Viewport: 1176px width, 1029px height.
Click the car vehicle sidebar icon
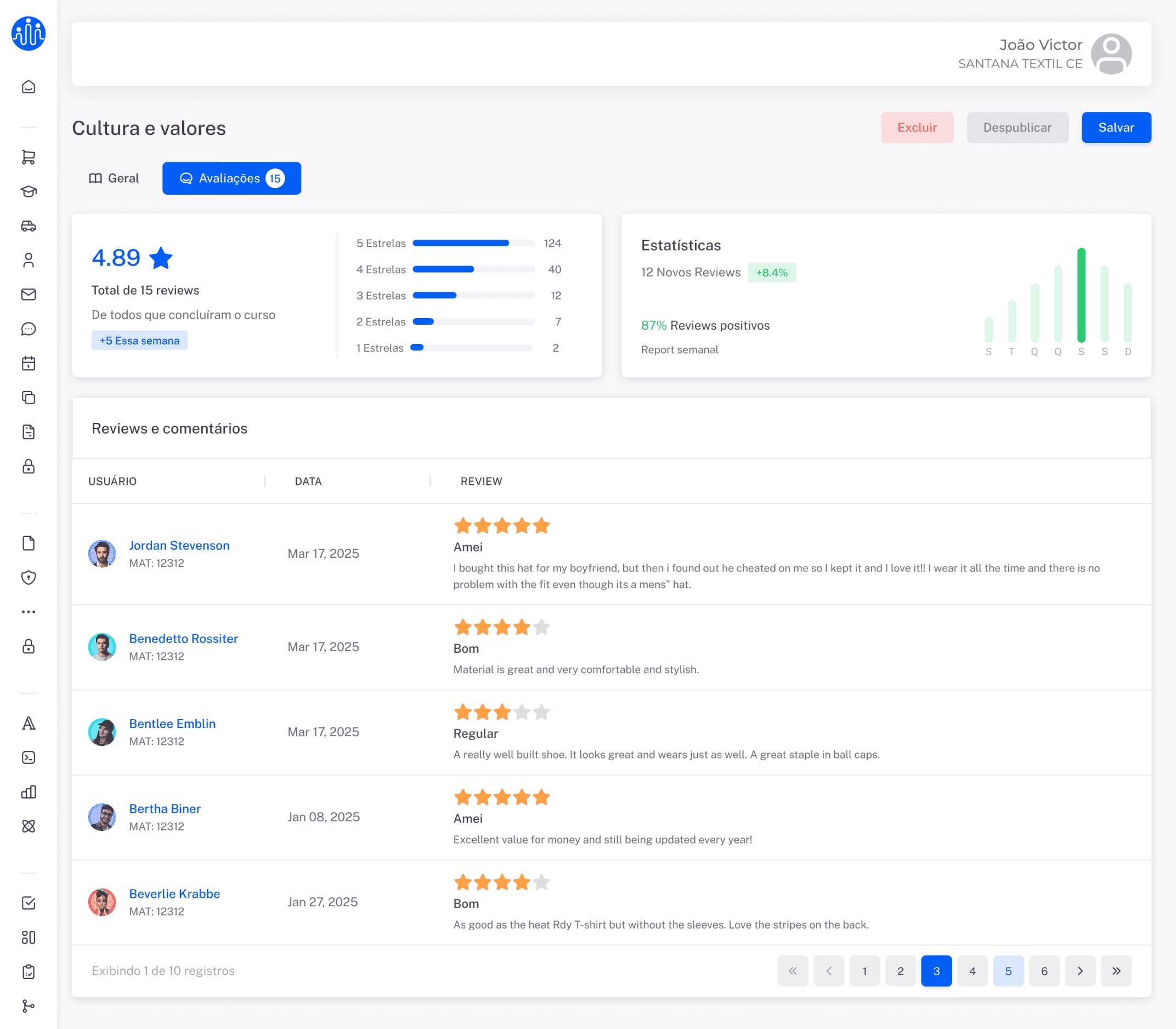[28, 225]
